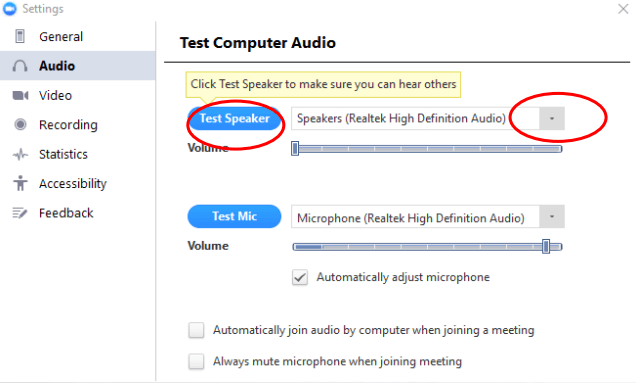Image resolution: width=636 pixels, height=383 pixels.
Task: Uncheck Automatically adjust microphone
Action: 300,278
